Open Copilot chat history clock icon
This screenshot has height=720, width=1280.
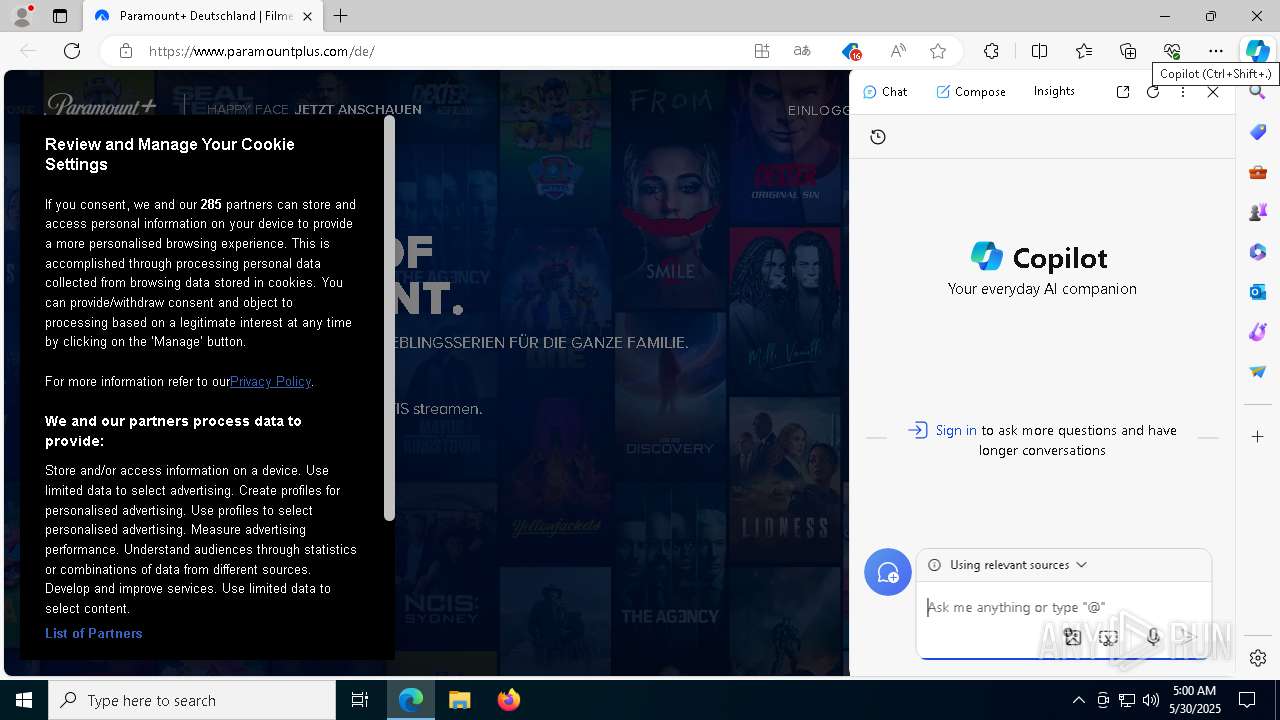(x=878, y=137)
